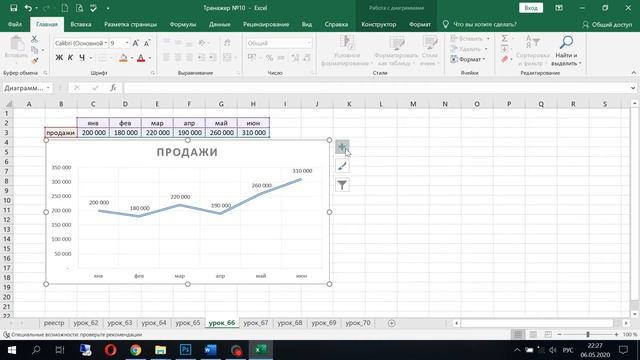The height and width of the screenshot is (360, 640).
Task: Click the AutoSum sigma icon
Action: [x=504, y=38]
